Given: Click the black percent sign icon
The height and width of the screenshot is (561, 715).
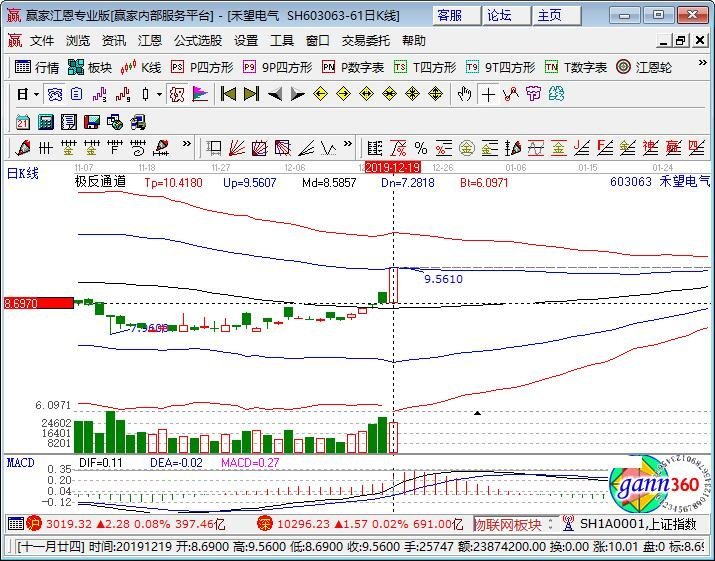Looking at the screenshot, I should click(x=421, y=148).
